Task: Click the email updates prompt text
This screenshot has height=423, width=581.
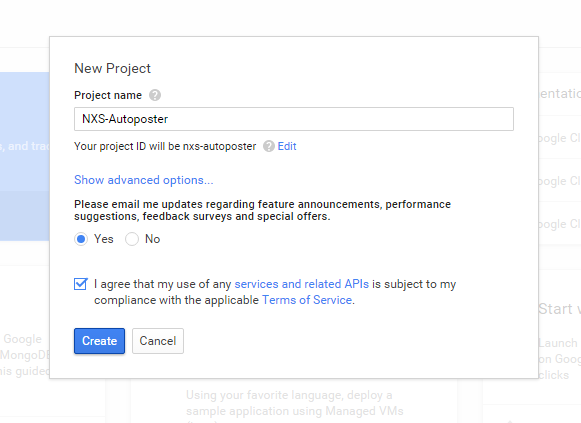Action: (262, 210)
